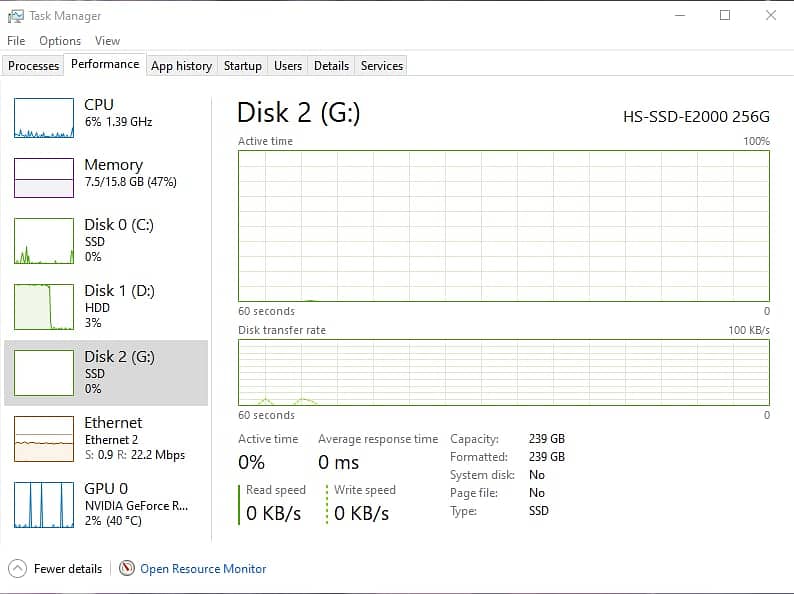The image size is (794, 594).
Task: Switch to the Performance tab
Action: point(105,64)
